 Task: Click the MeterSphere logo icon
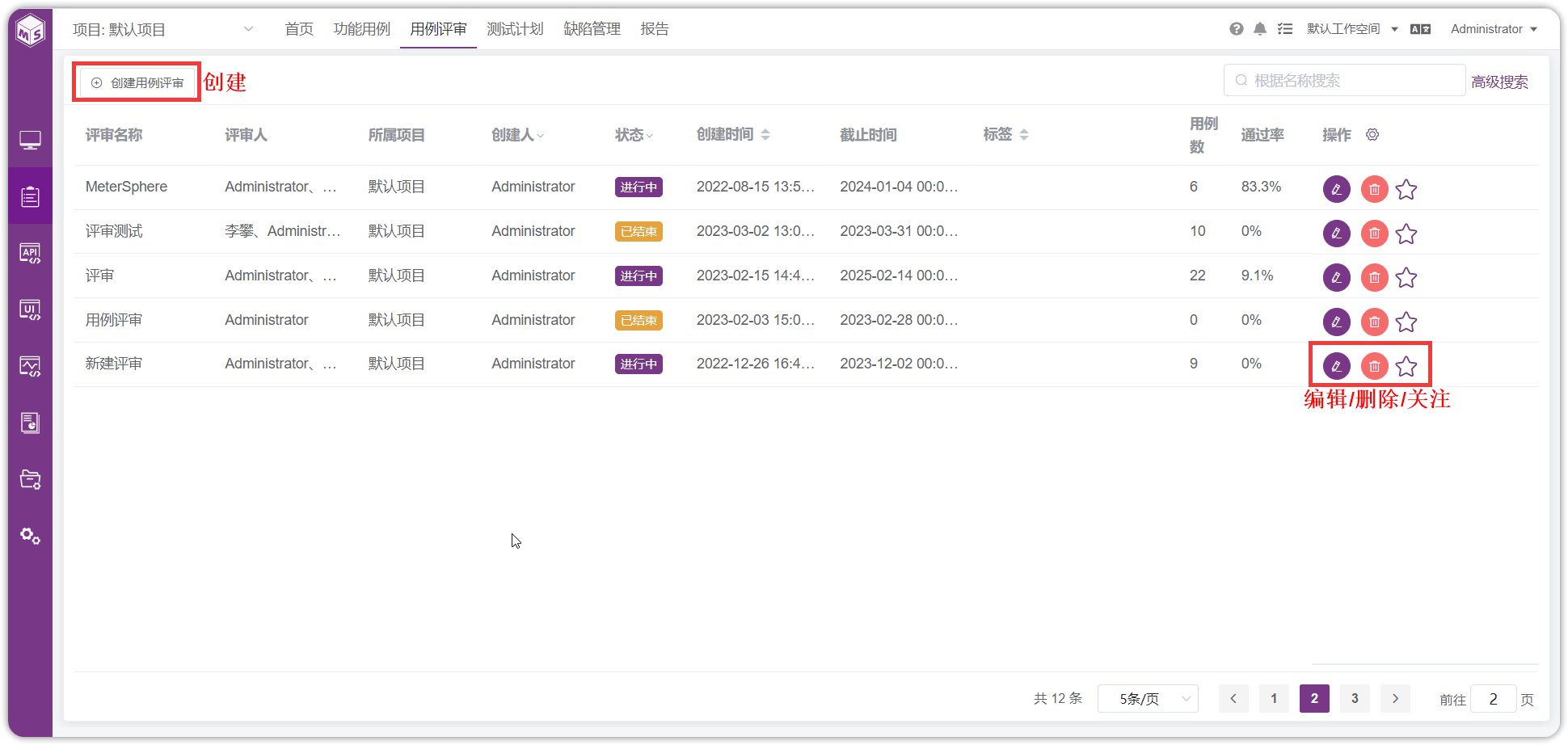[x=31, y=31]
